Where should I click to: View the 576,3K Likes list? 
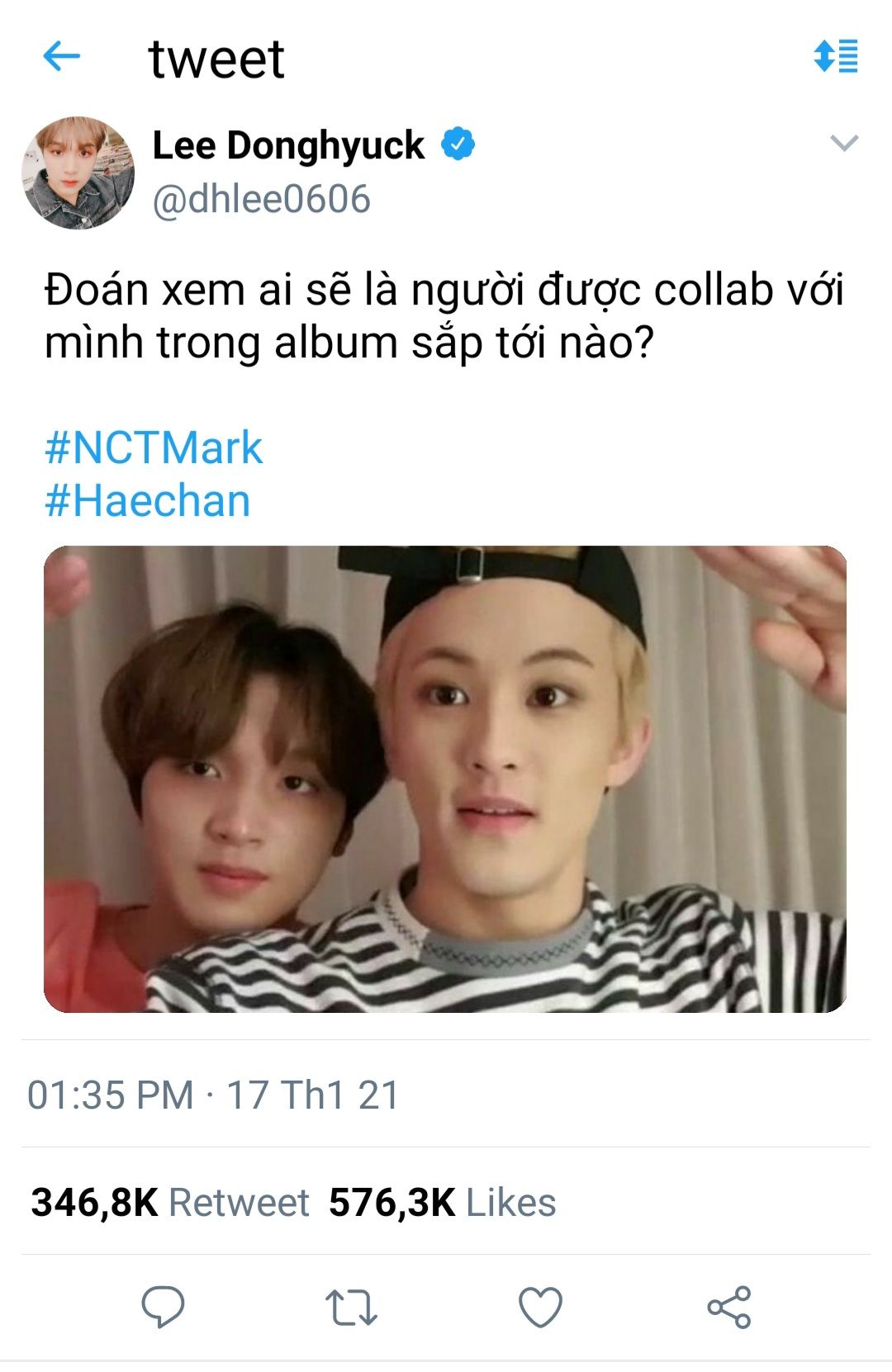tap(443, 1202)
